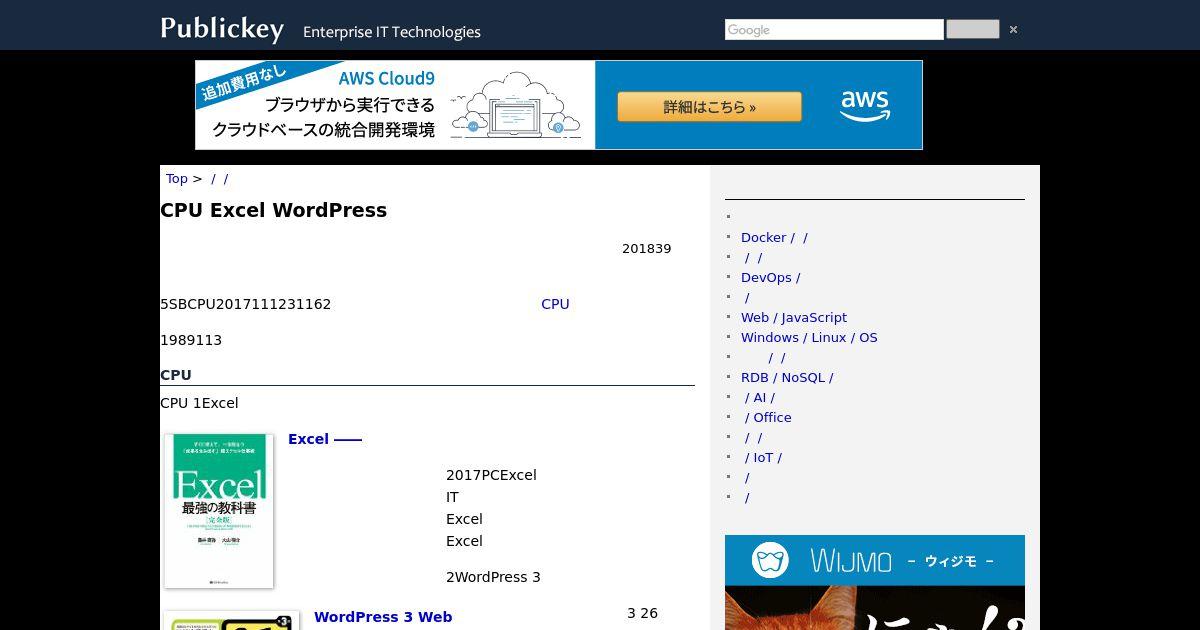Image resolution: width=1200 pixels, height=630 pixels.
Task: Click the cloud laptop illustration in ad
Action: pos(516,105)
